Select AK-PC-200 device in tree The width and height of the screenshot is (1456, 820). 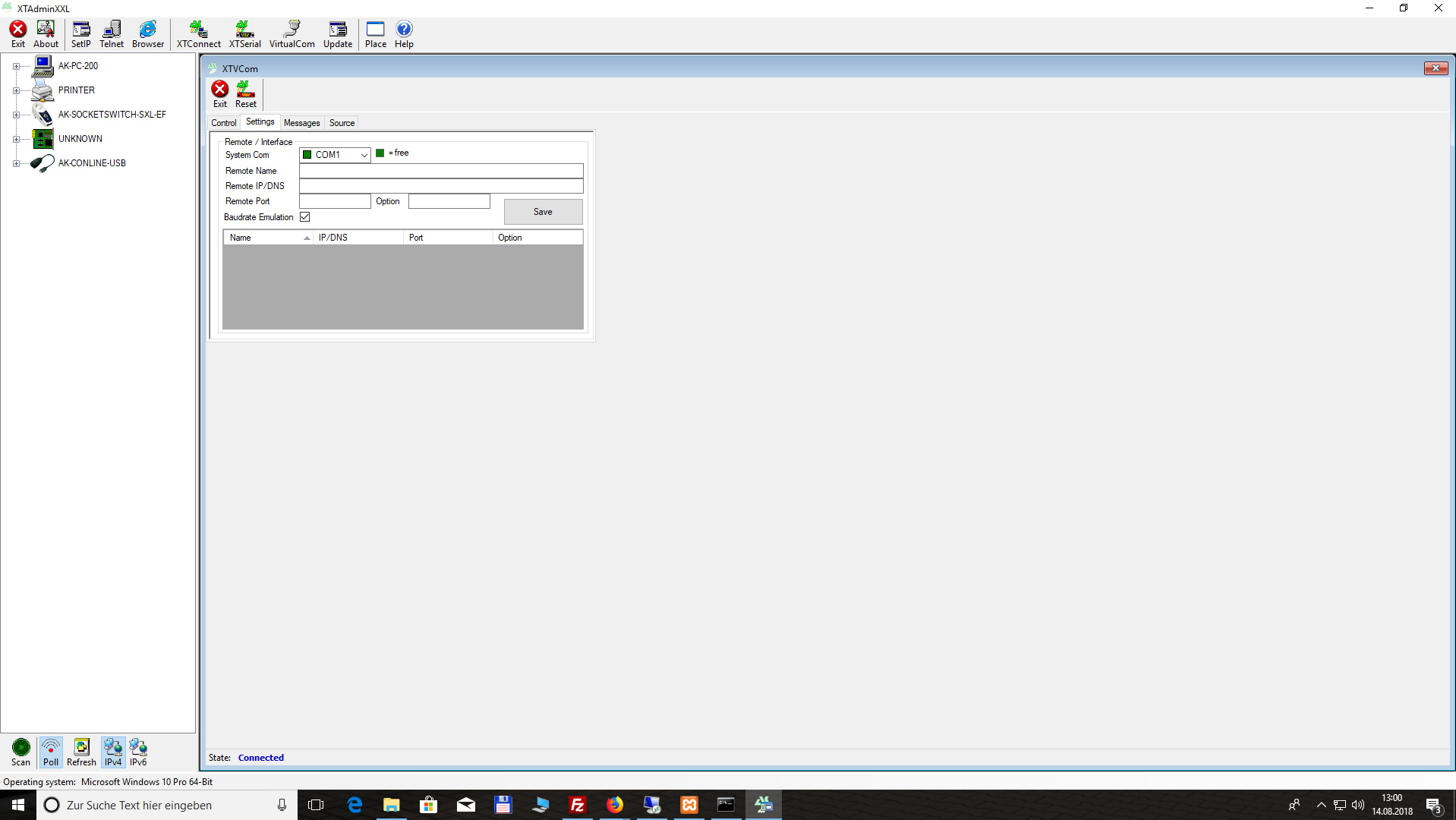78,66
